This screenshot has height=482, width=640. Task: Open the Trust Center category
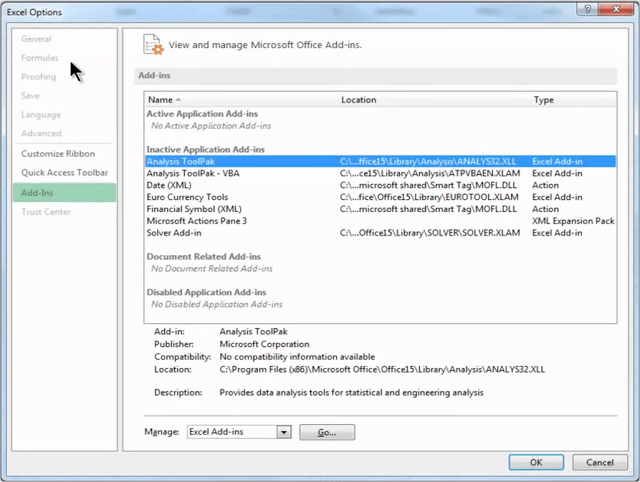pyautogui.click(x=46, y=212)
